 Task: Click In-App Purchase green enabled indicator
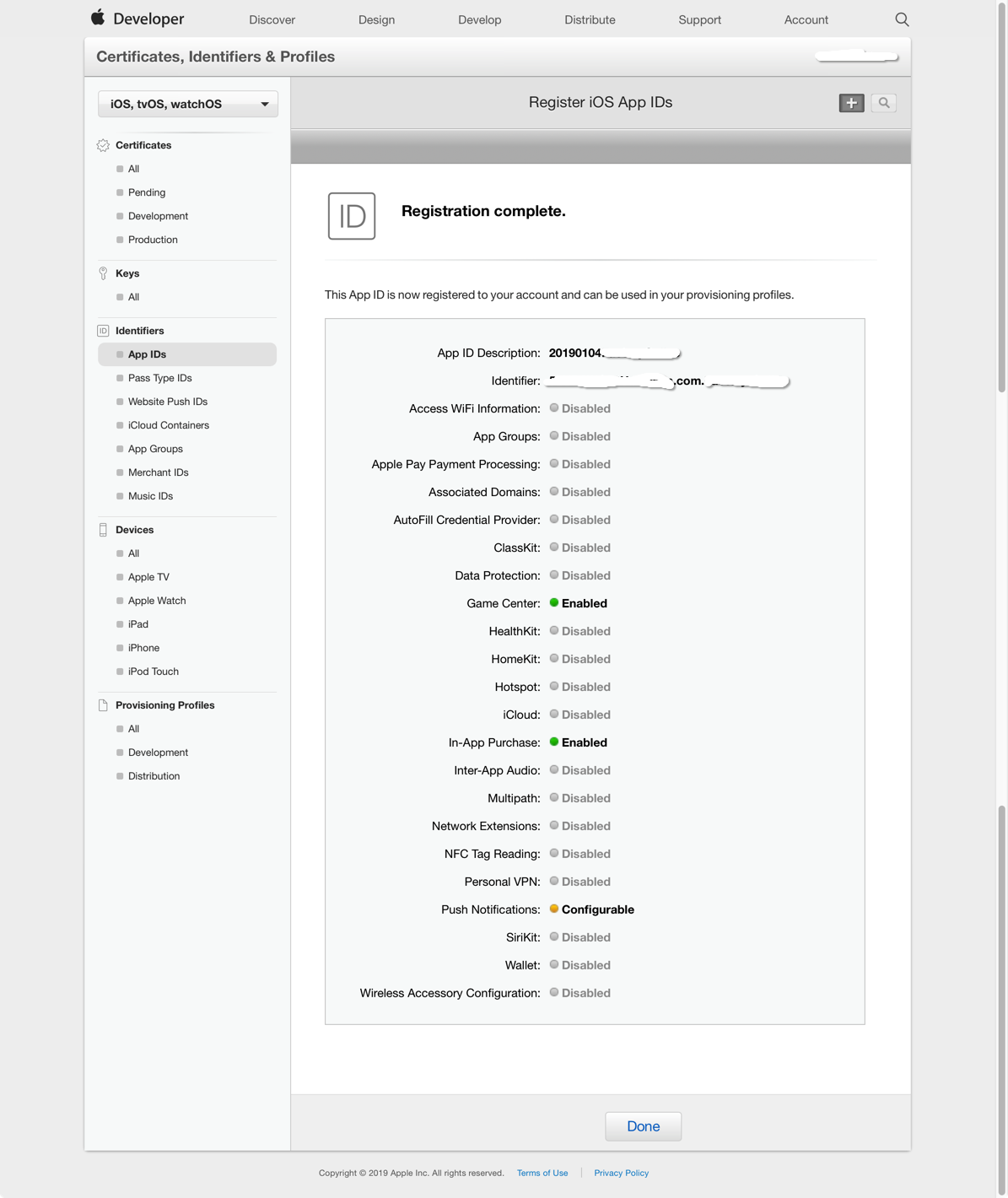[x=554, y=742]
